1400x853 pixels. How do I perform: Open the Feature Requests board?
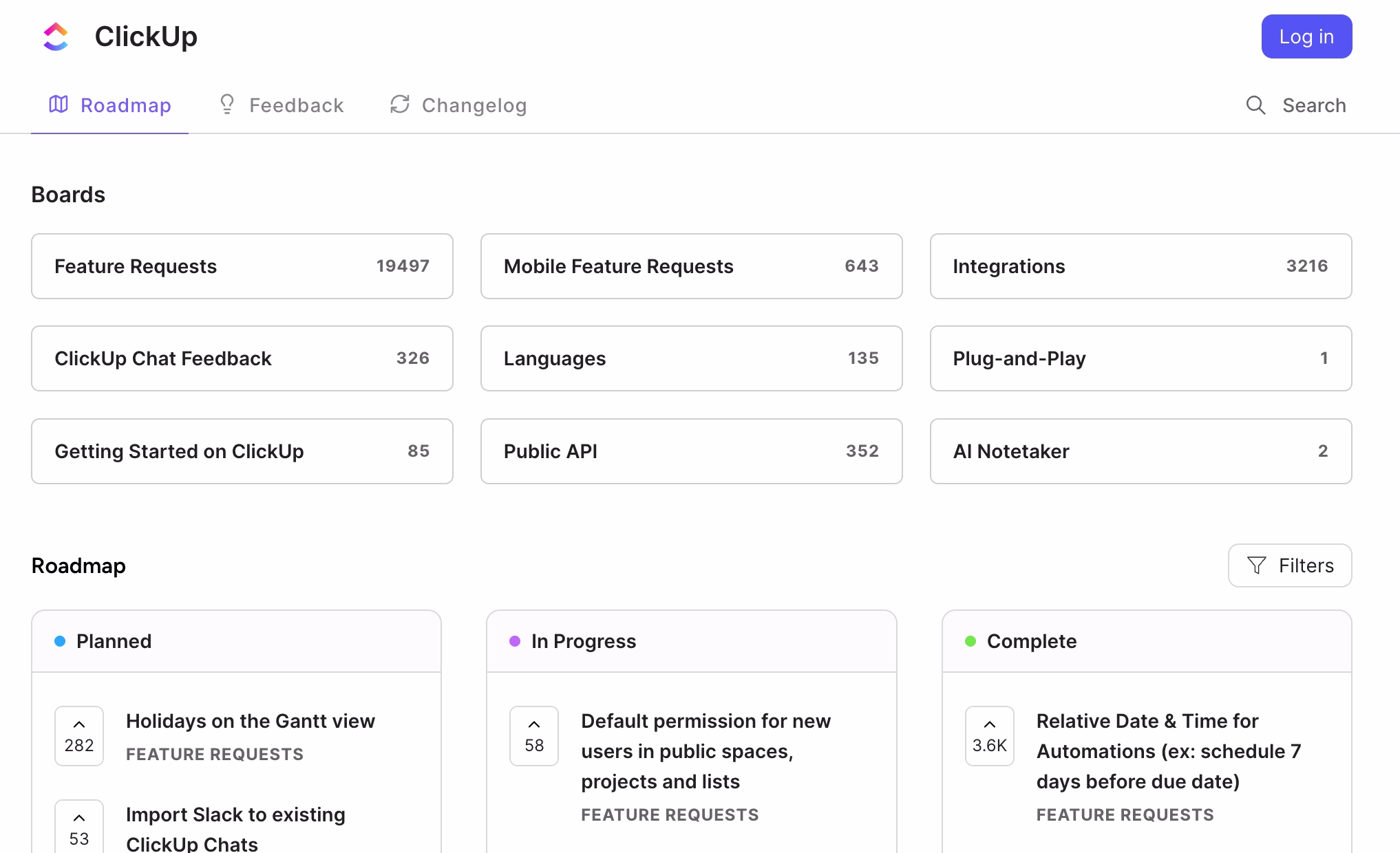242,266
